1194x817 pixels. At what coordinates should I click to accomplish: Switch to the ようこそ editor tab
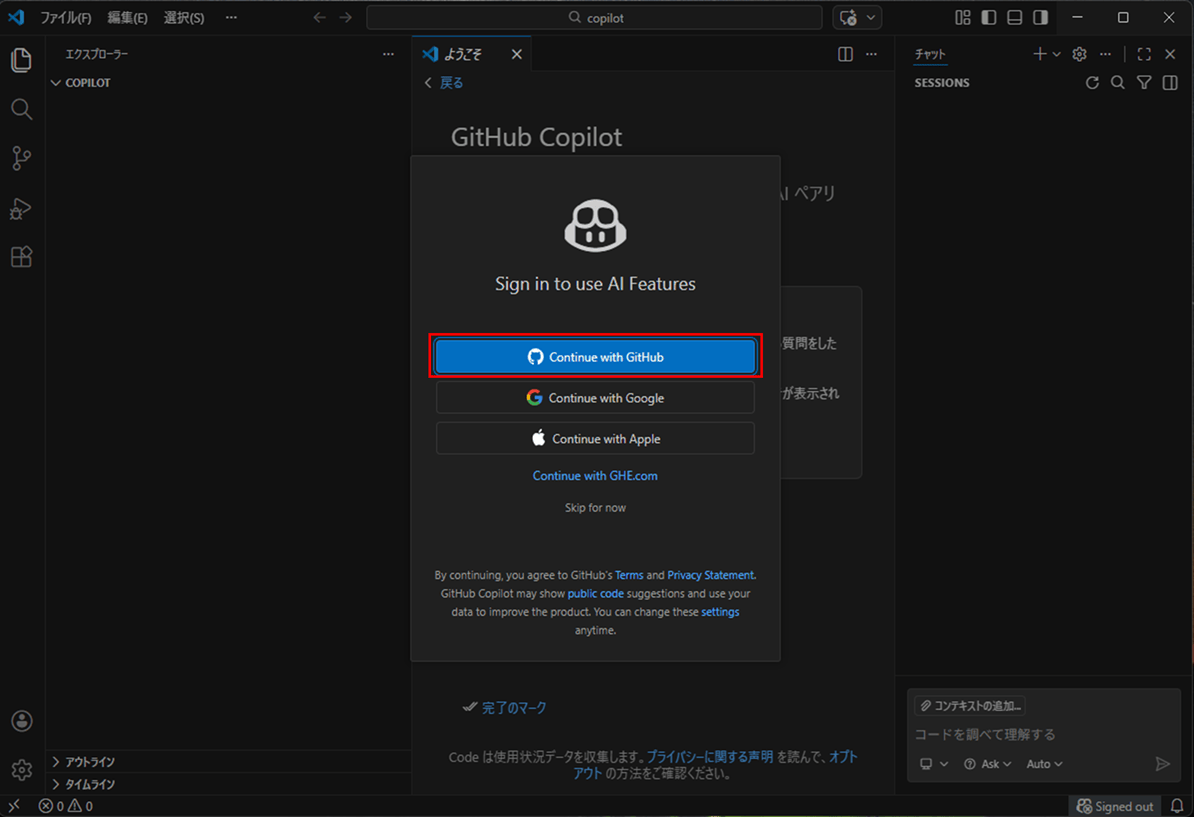pyautogui.click(x=463, y=54)
